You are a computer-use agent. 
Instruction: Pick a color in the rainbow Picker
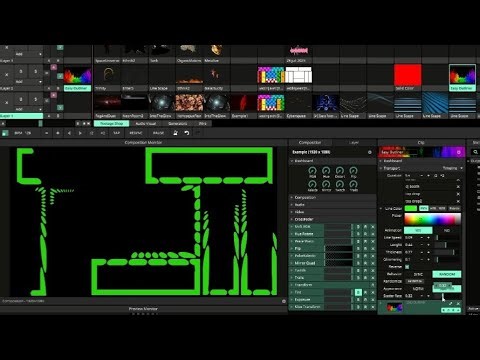(x=433, y=219)
